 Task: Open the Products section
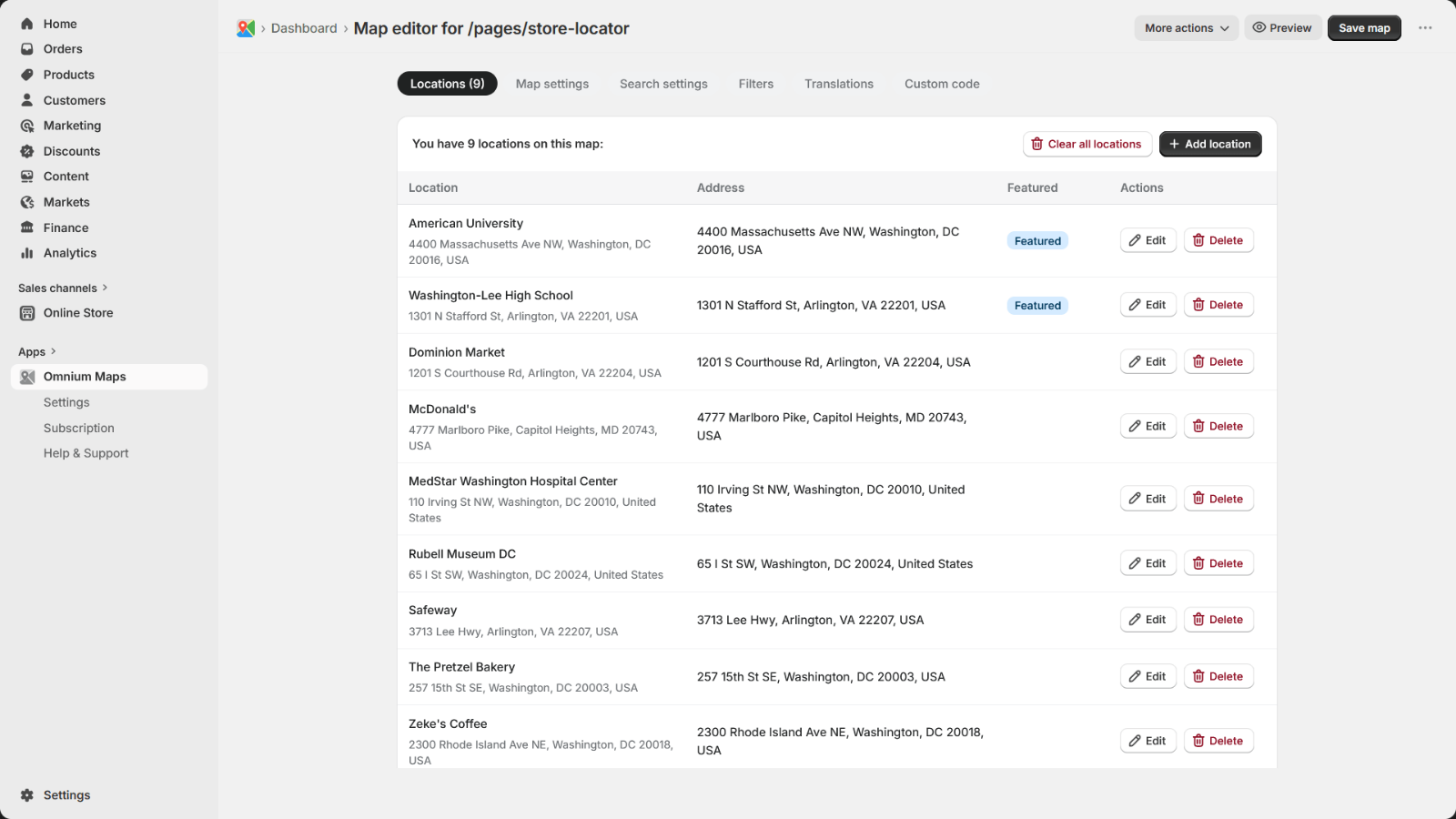click(x=67, y=75)
